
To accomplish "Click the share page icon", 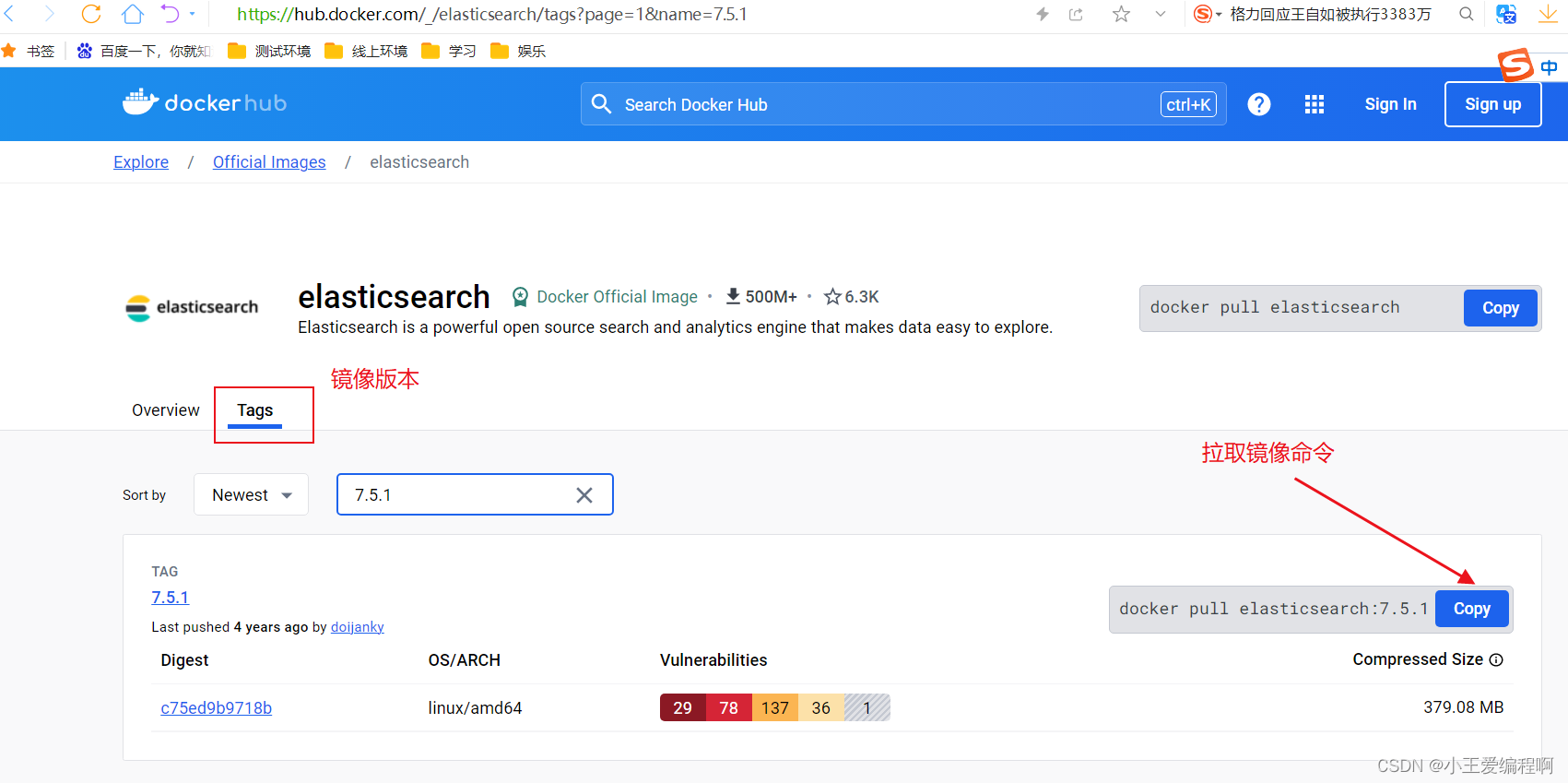I will (x=1076, y=14).
